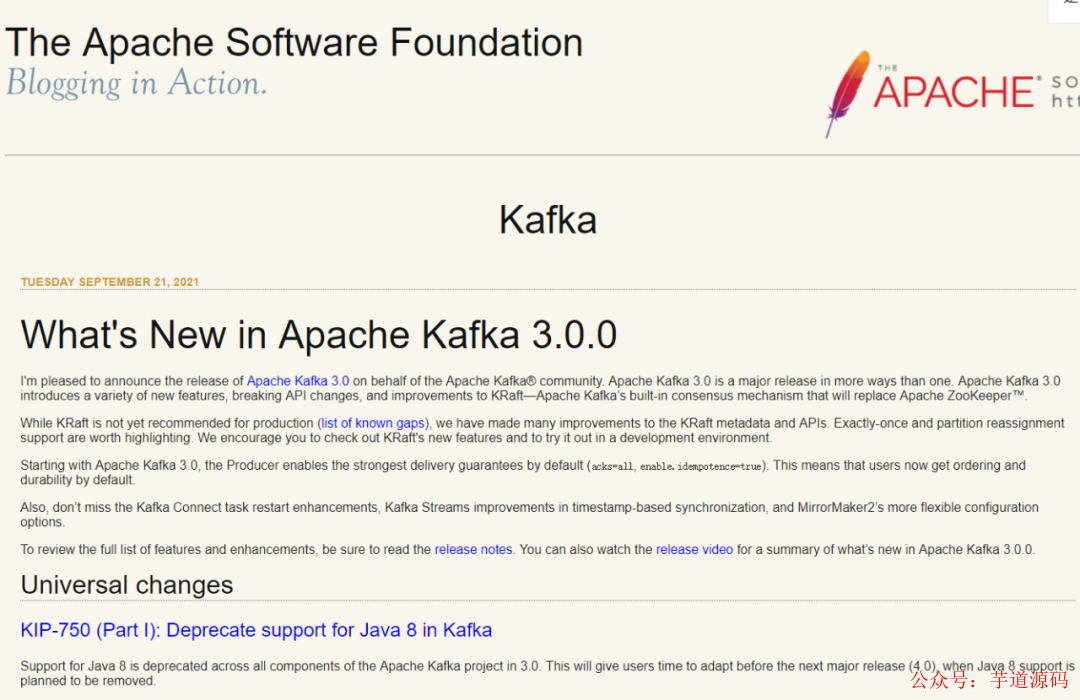Click the Blogging in Action tagline
Screen dimensions: 1080x700
pos(136,83)
